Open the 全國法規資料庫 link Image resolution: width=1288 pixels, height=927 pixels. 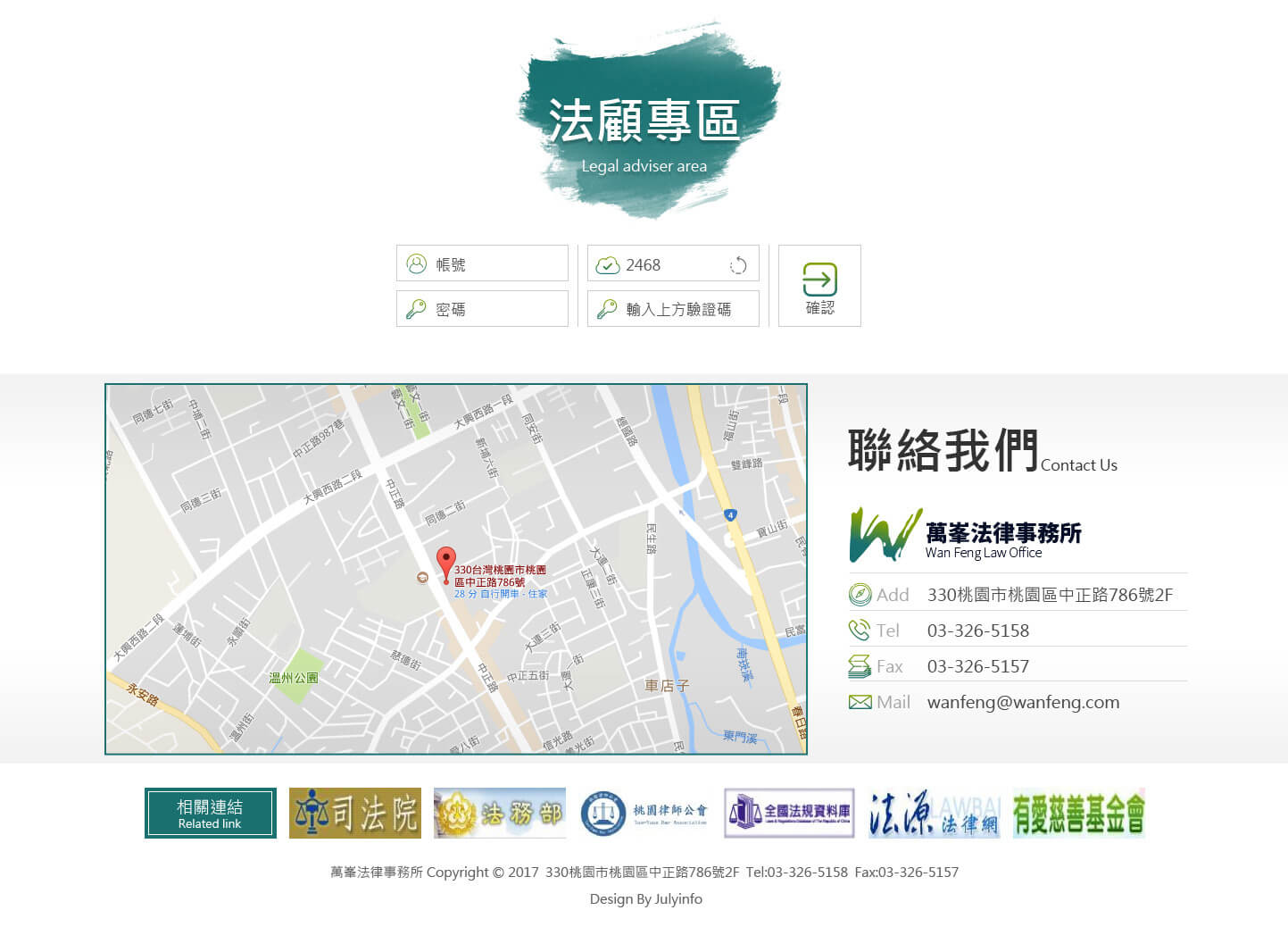(x=789, y=813)
